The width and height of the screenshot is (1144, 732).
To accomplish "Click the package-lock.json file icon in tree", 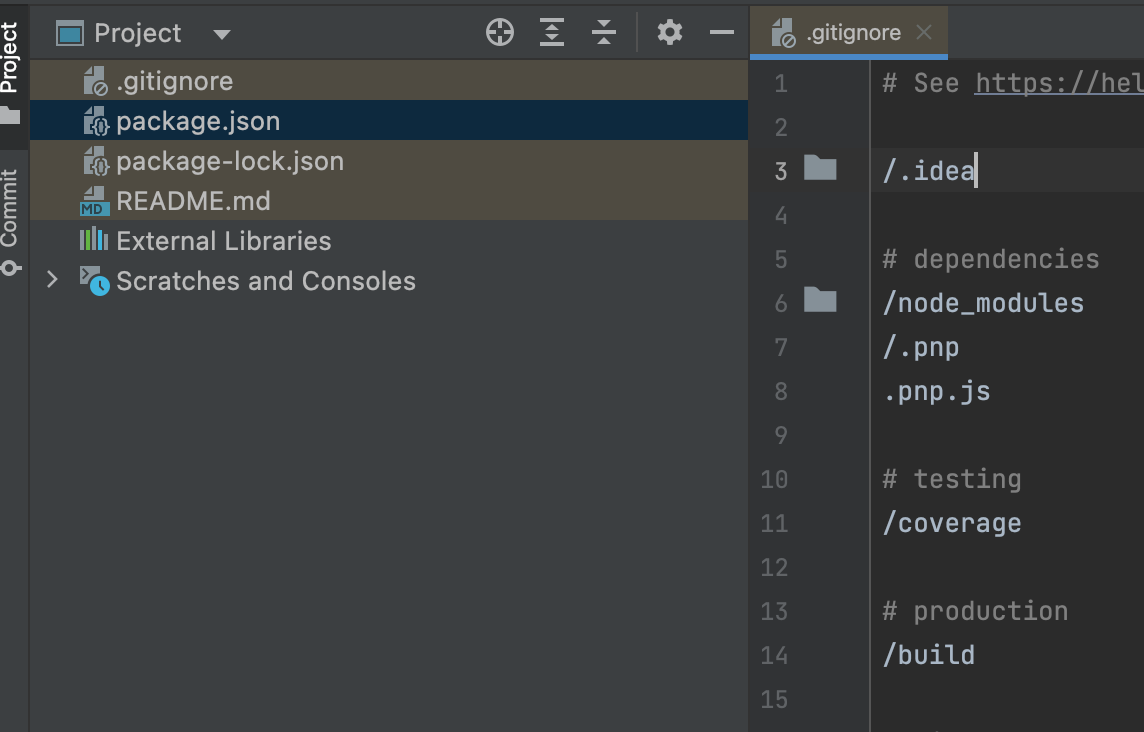I will [x=95, y=161].
